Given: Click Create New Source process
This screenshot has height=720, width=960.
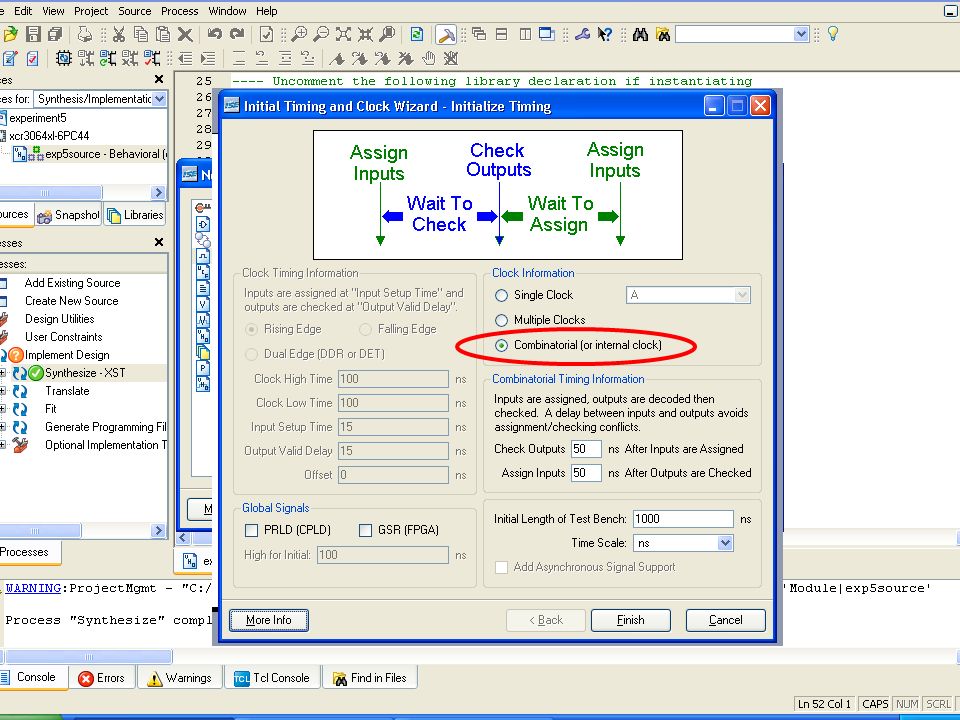Looking at the screenshot, I should pos(72,301).
